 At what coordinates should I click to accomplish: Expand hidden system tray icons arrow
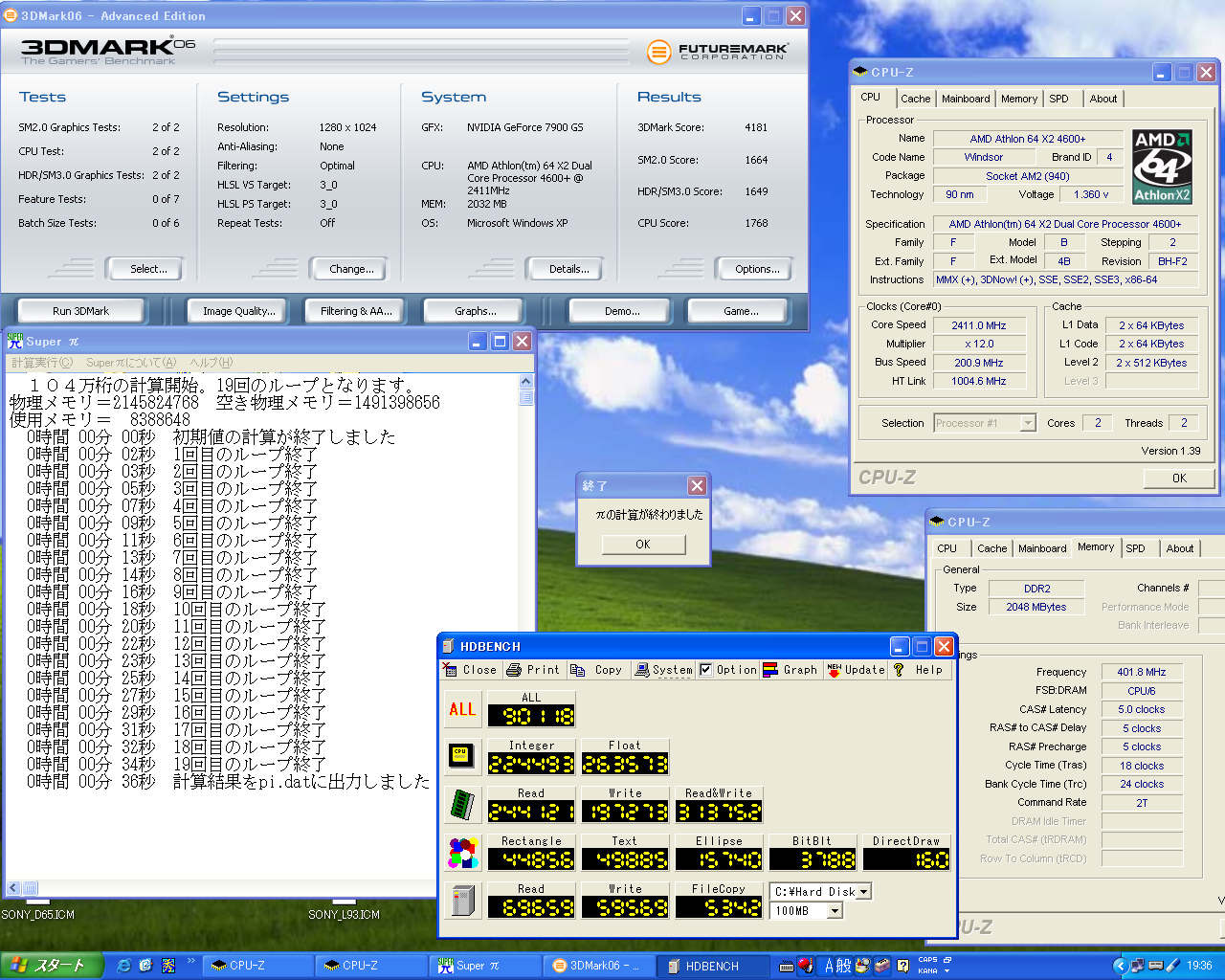coord(1121,966)
